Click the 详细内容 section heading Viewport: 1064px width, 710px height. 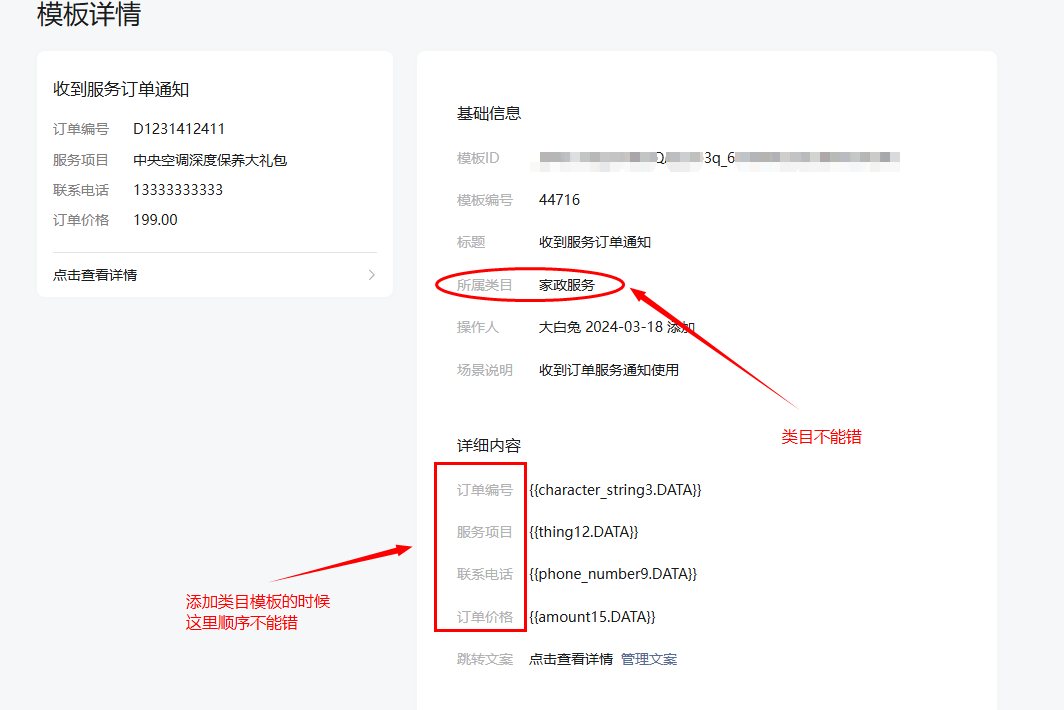[x=489, y=446]
